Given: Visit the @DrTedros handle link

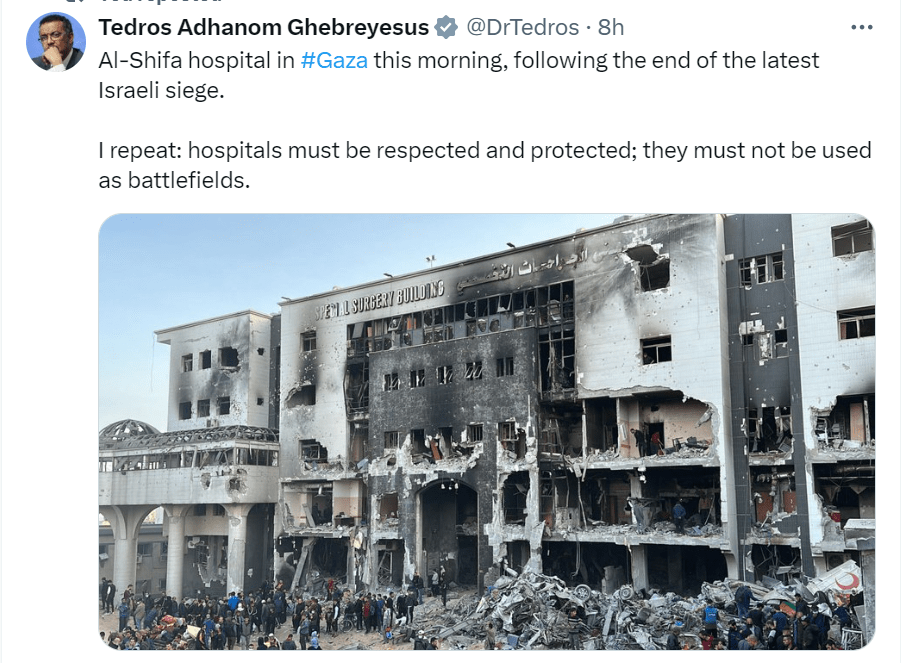Looking at the screenshot, I should pos(522,27).
